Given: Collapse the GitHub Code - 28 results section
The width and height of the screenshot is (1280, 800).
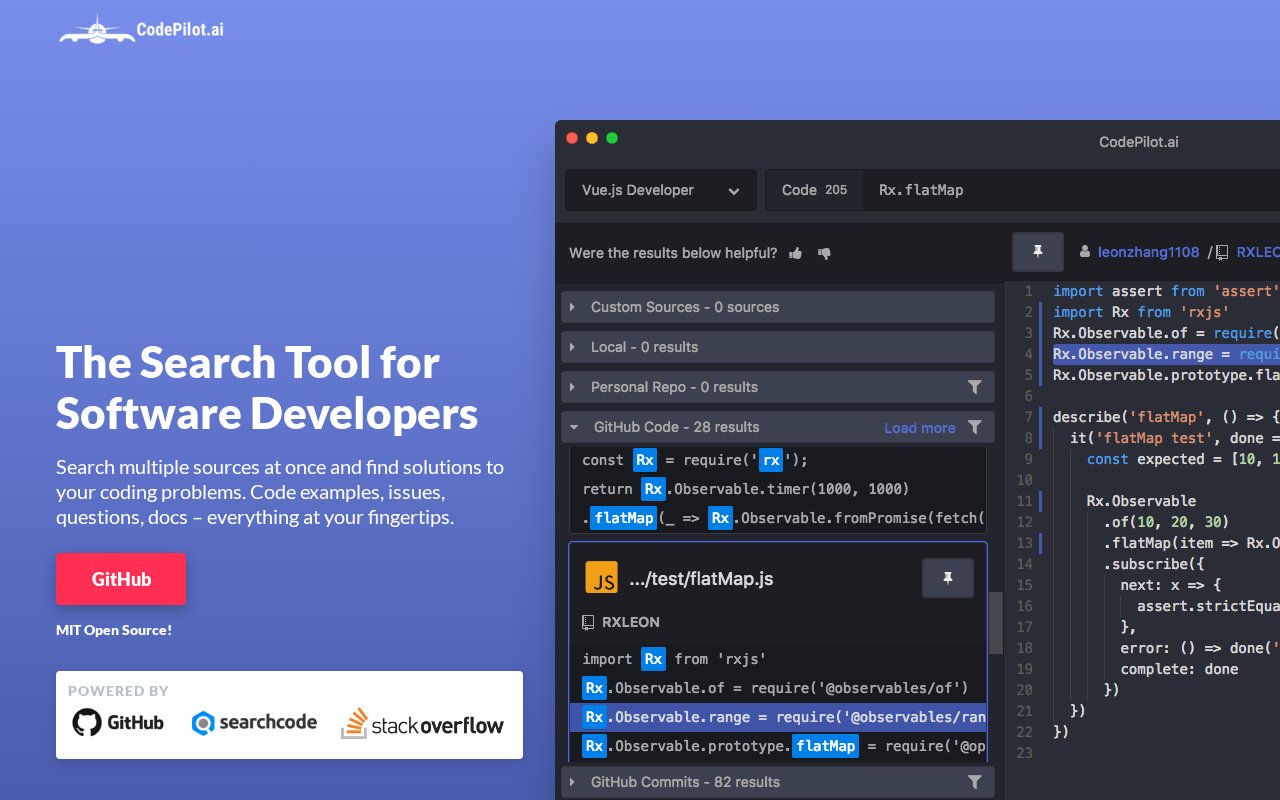Looking at the screenshot, I should [778, 427].
